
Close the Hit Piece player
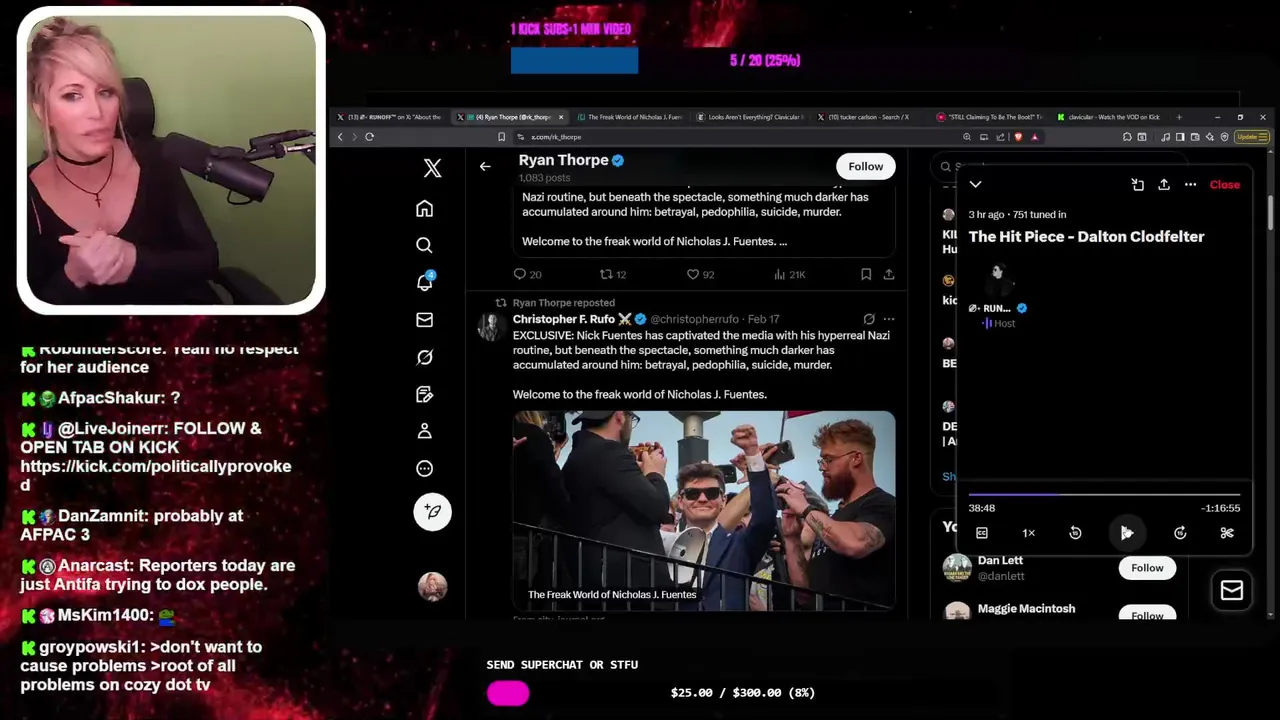point(1224,185)
